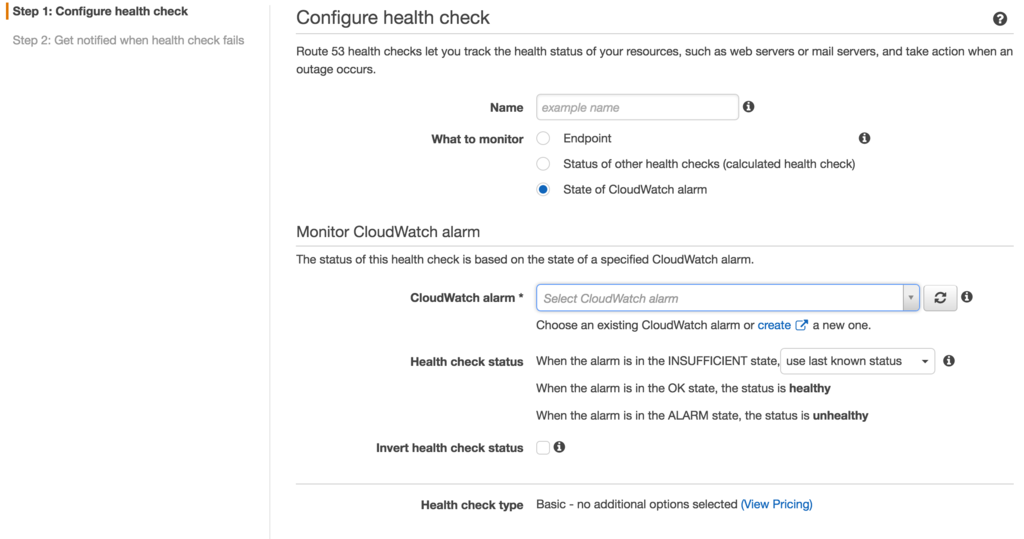Go to Step 2: Get notified when health check fails

coord(128,40)
